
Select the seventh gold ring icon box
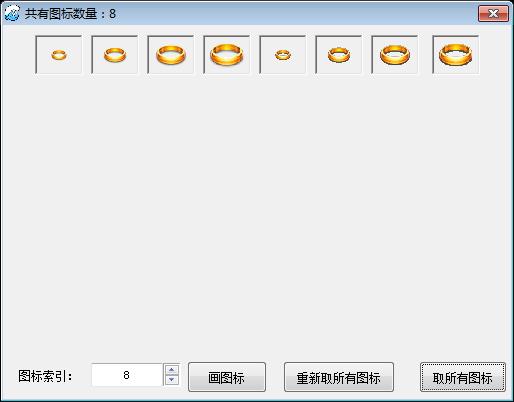coord(395,55)
